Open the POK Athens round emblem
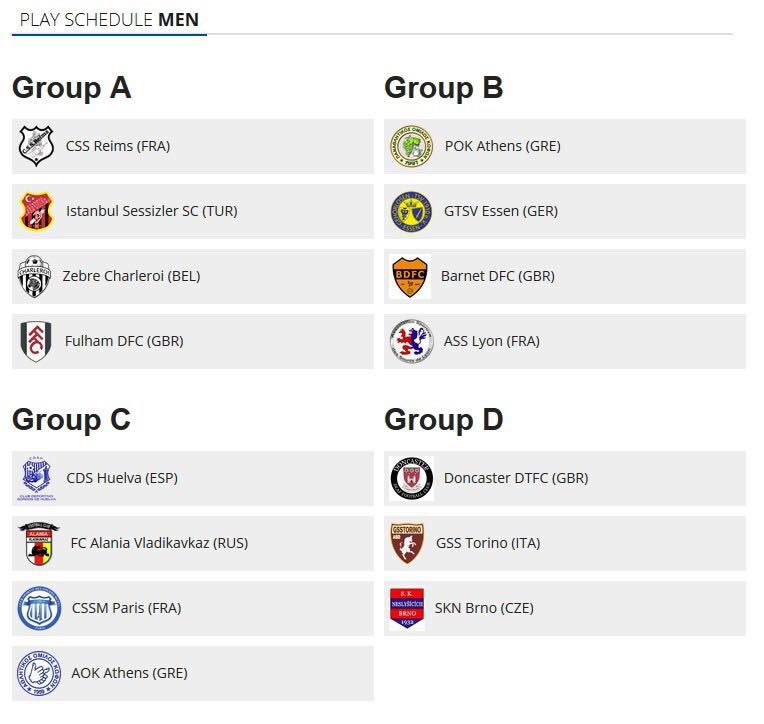 click(412, 146)
